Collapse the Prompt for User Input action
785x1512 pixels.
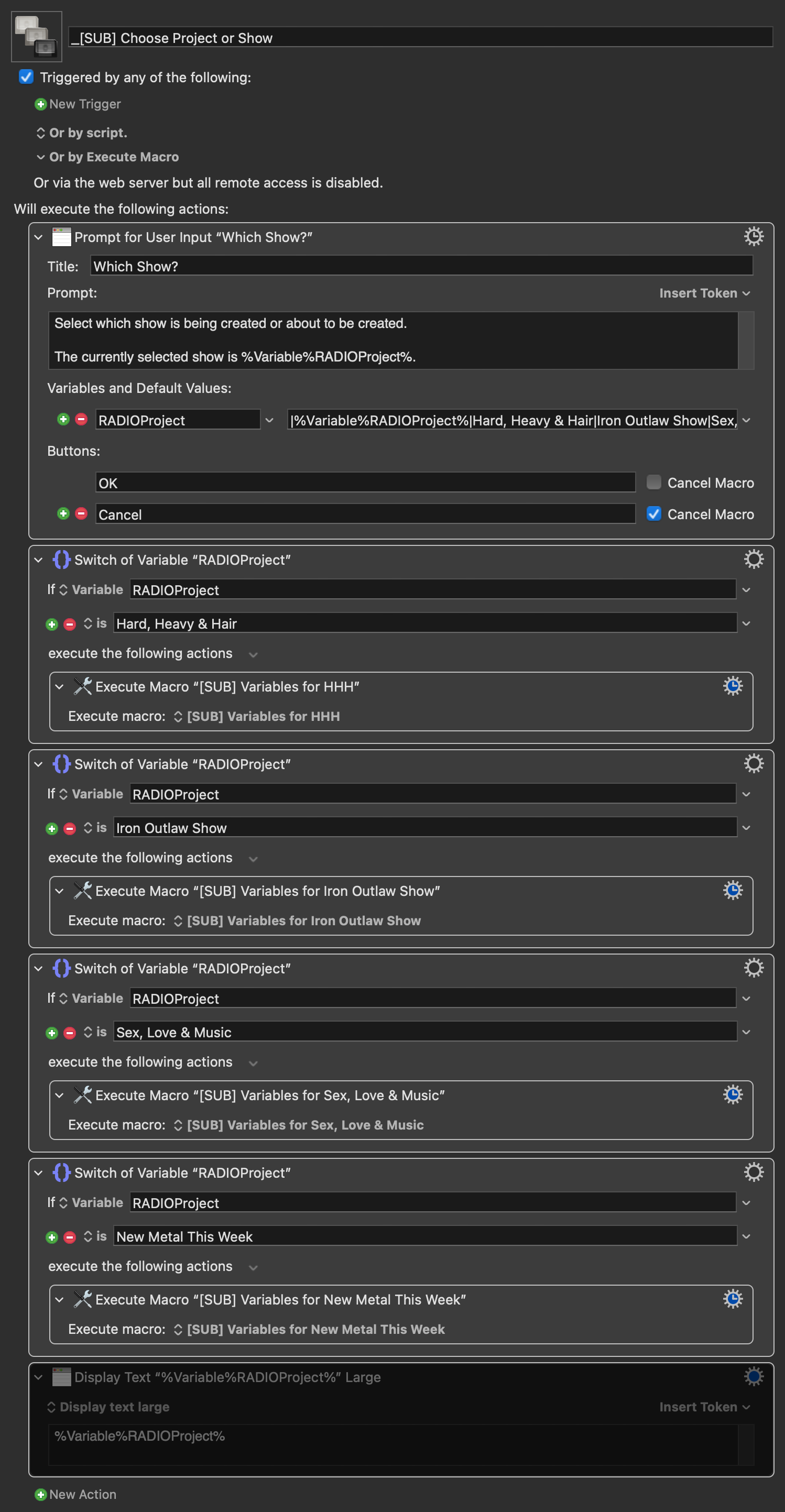pos(38,237)
